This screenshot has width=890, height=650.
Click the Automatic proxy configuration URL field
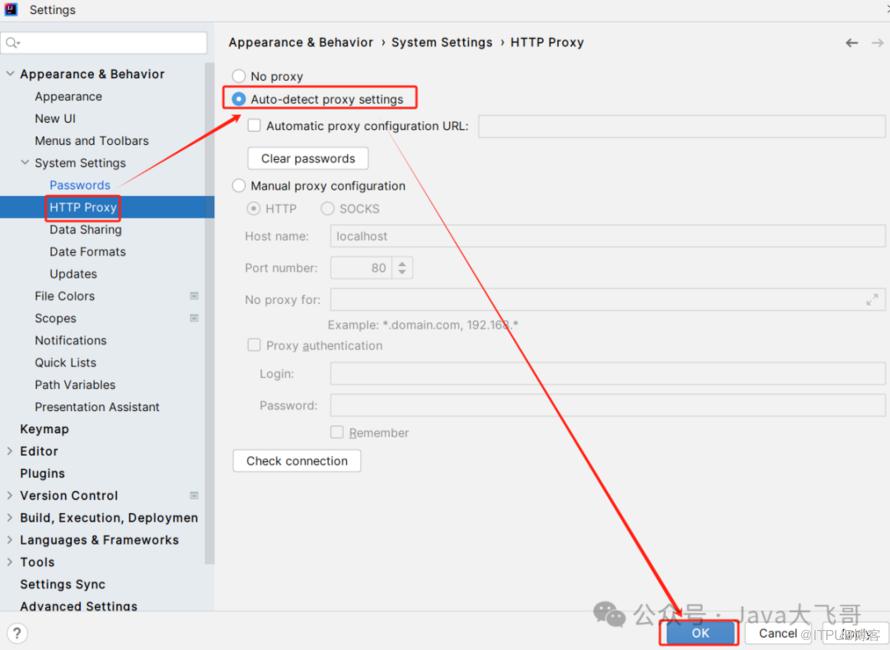[x=682, y=126]
